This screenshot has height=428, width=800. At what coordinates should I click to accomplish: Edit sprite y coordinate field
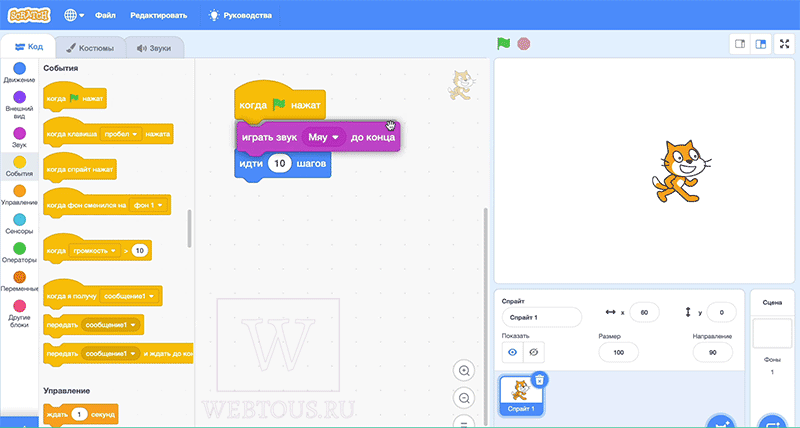click(x=721, y=312)
